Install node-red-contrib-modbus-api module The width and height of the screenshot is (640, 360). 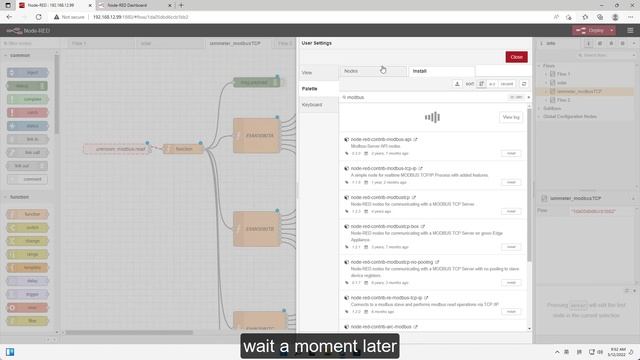pyautogui.click(x=511, y=153)
